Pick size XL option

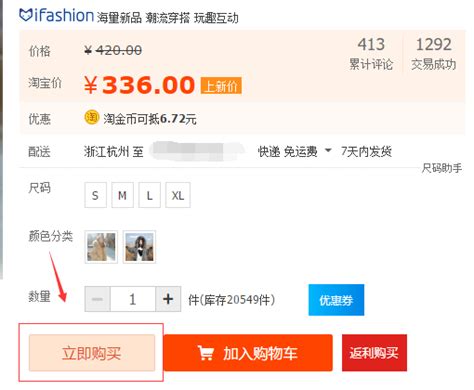178,195
